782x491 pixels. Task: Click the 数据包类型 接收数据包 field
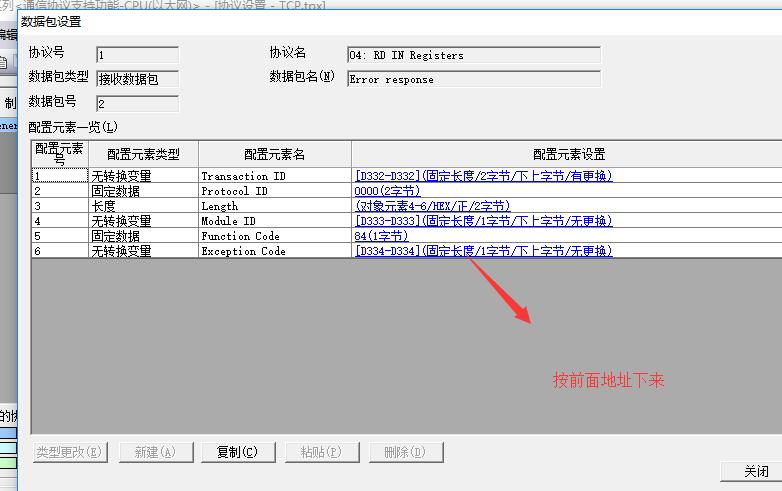coord(137,79)
